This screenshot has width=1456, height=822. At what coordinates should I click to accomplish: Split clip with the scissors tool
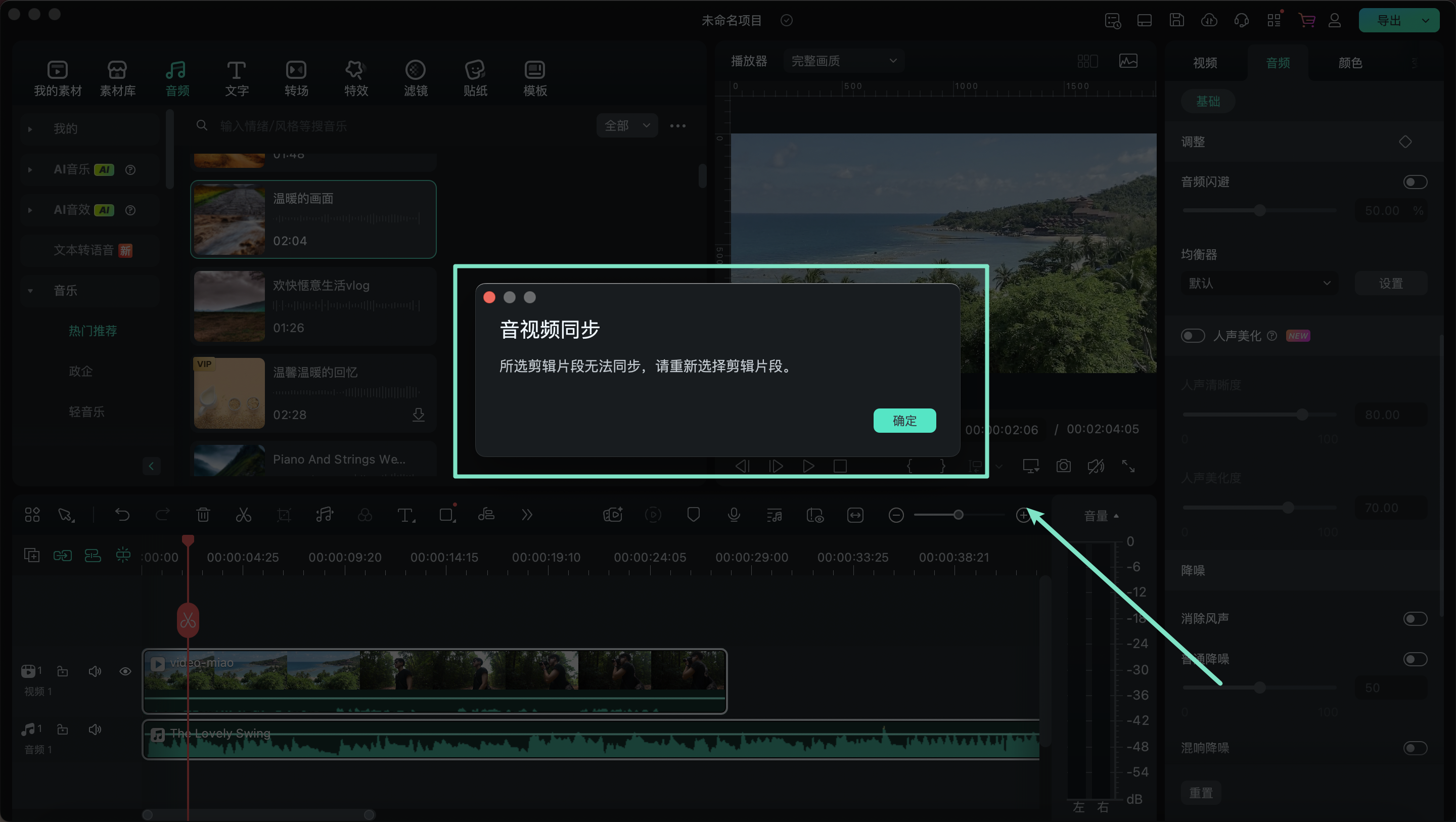click(244, 515)
